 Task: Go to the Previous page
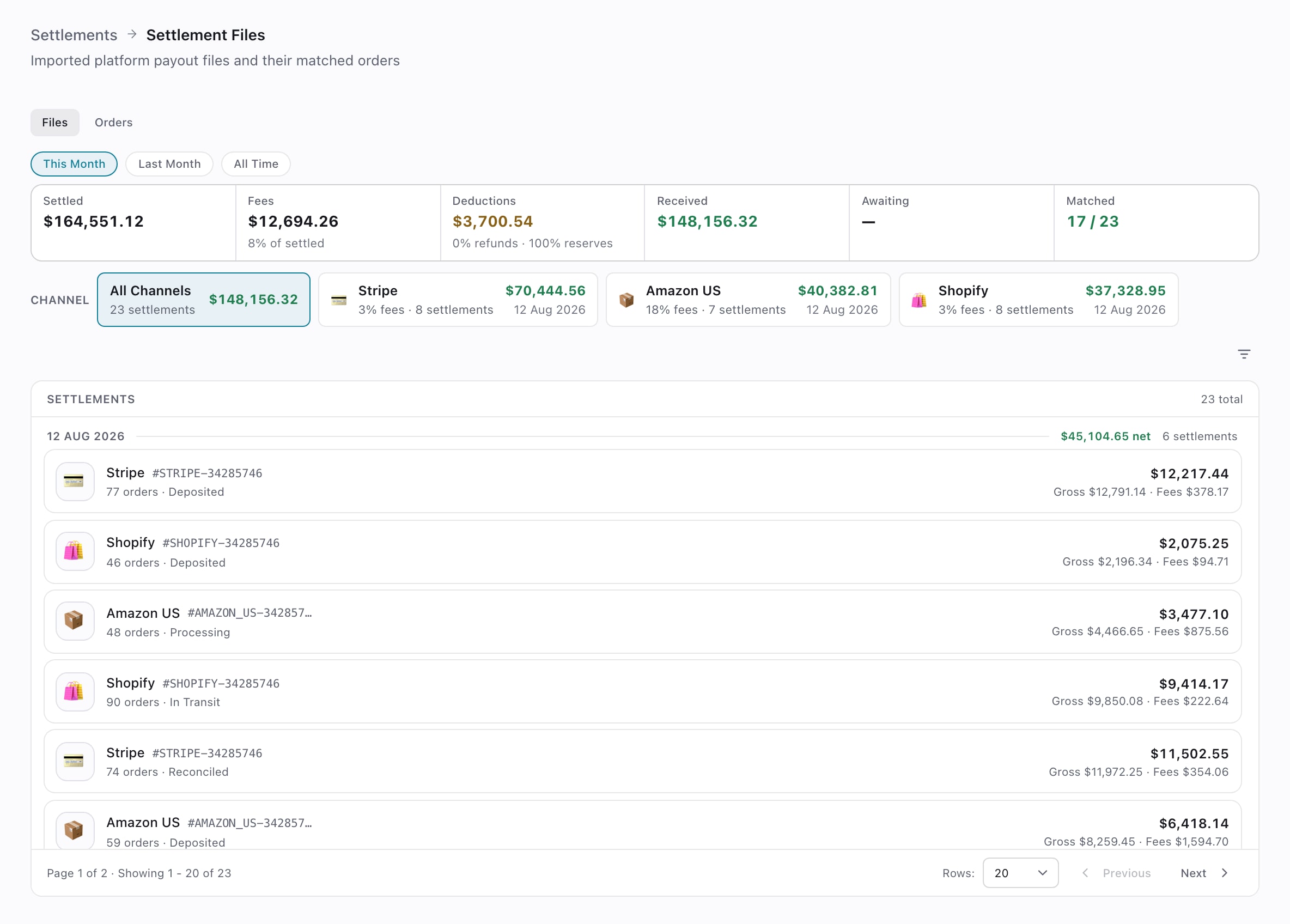pos(1116,873)
